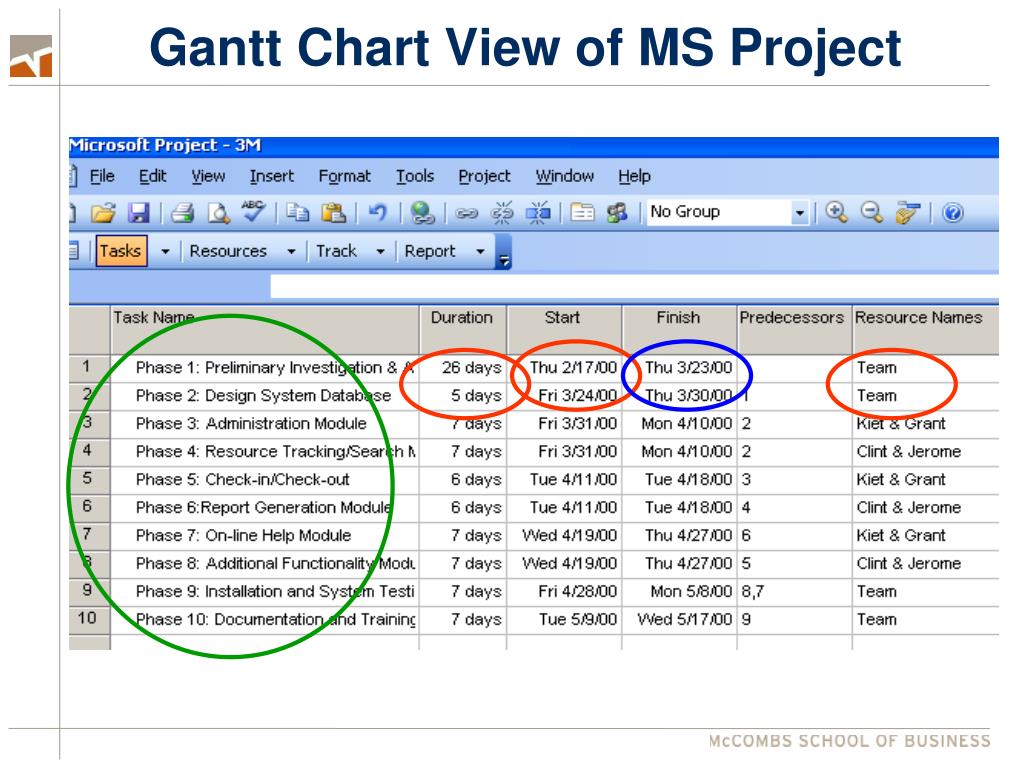Expand the Track dropdown arrow
The height and width of the screenshot is (768, 1024).
[380, 251]
